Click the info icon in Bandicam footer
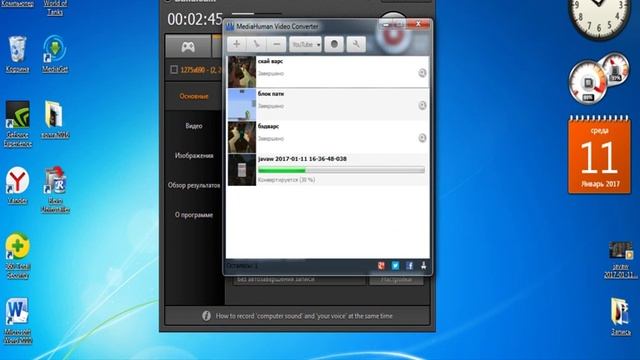This screenshot has height=360, width=640. tap(207, 316)
